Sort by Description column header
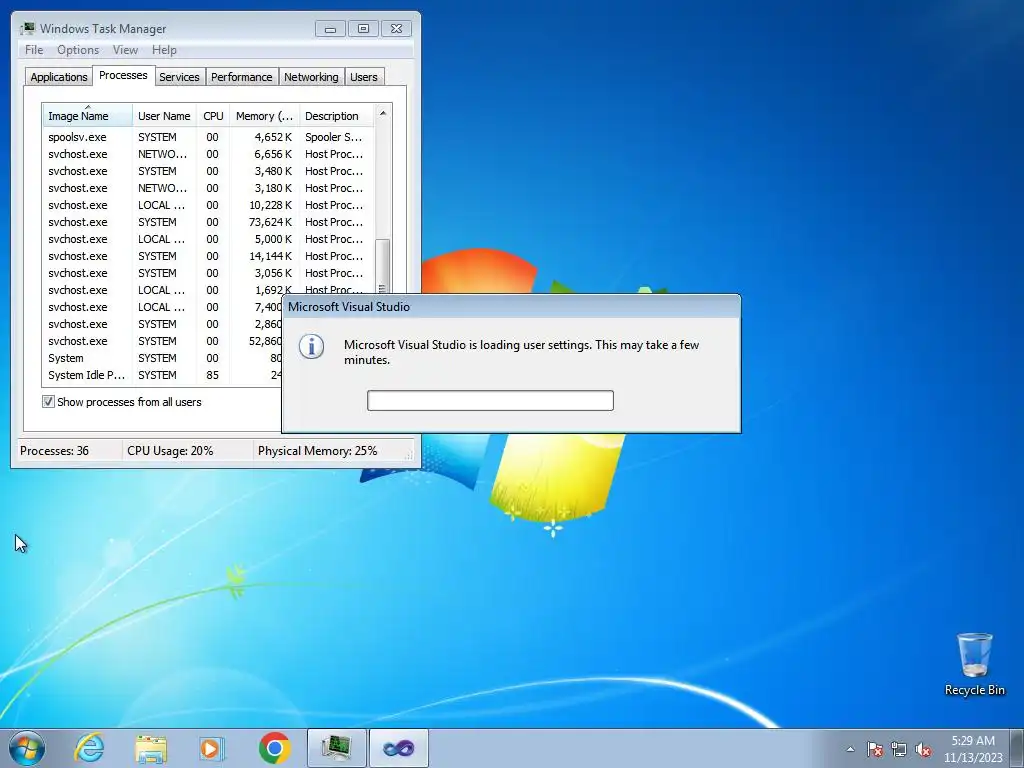1024x768 pixels. [336, 116]
